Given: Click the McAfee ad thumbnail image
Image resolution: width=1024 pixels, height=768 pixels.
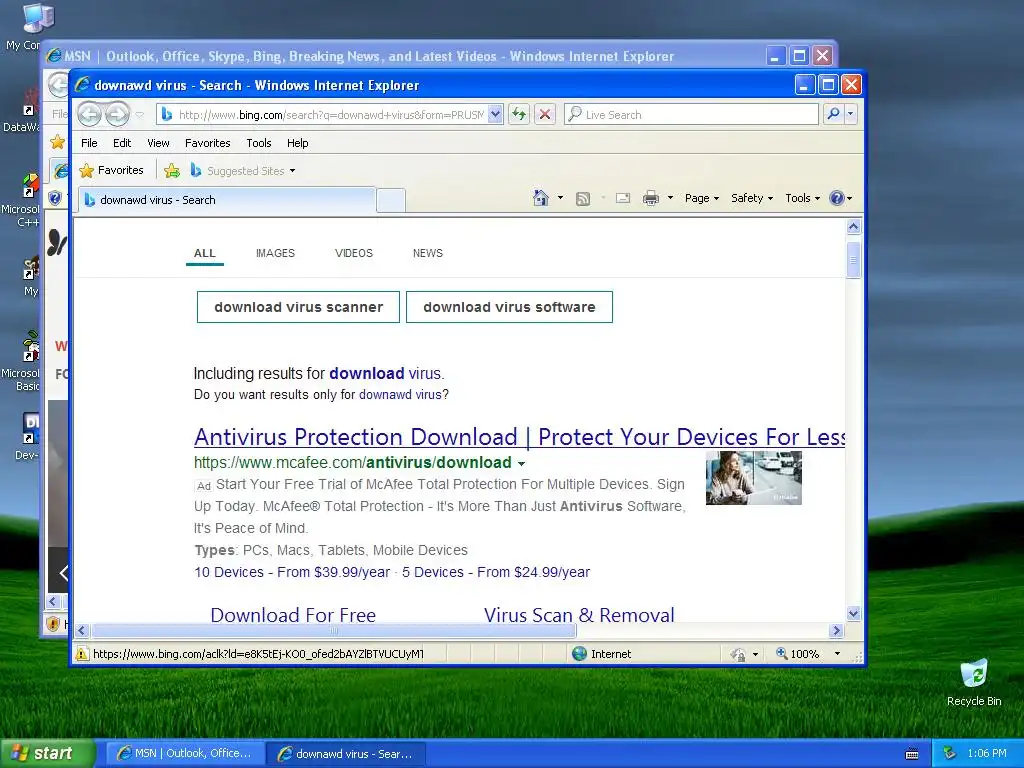Looking at the screenshot, I should click(754, 477).
